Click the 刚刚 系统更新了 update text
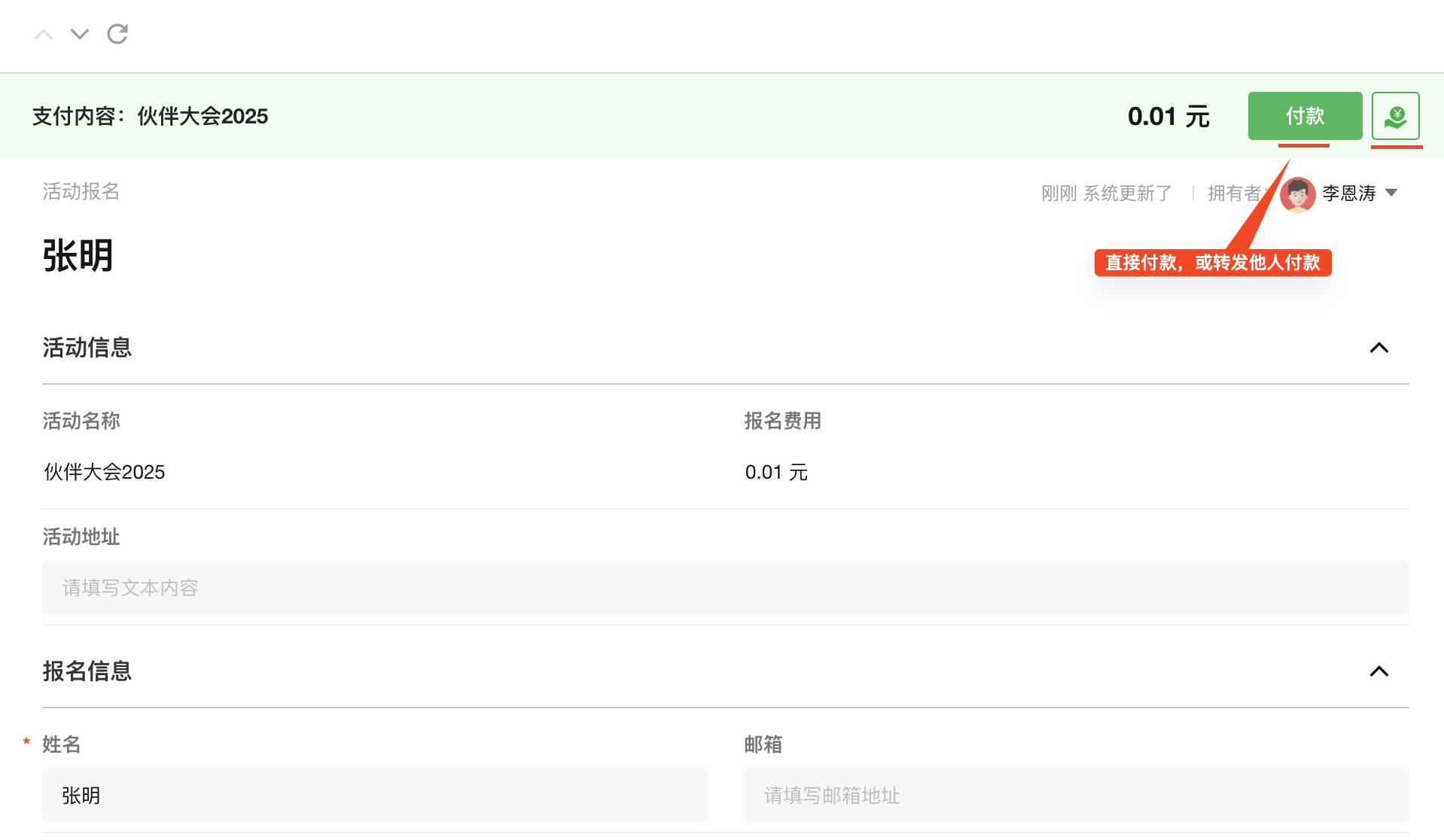The image size is (1444, 840). pos(1106,193)
